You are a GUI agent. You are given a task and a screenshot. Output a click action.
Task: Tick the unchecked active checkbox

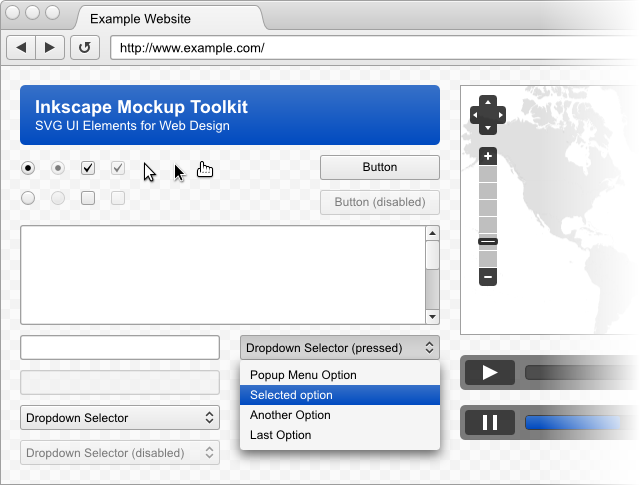[x=88, y=198]
